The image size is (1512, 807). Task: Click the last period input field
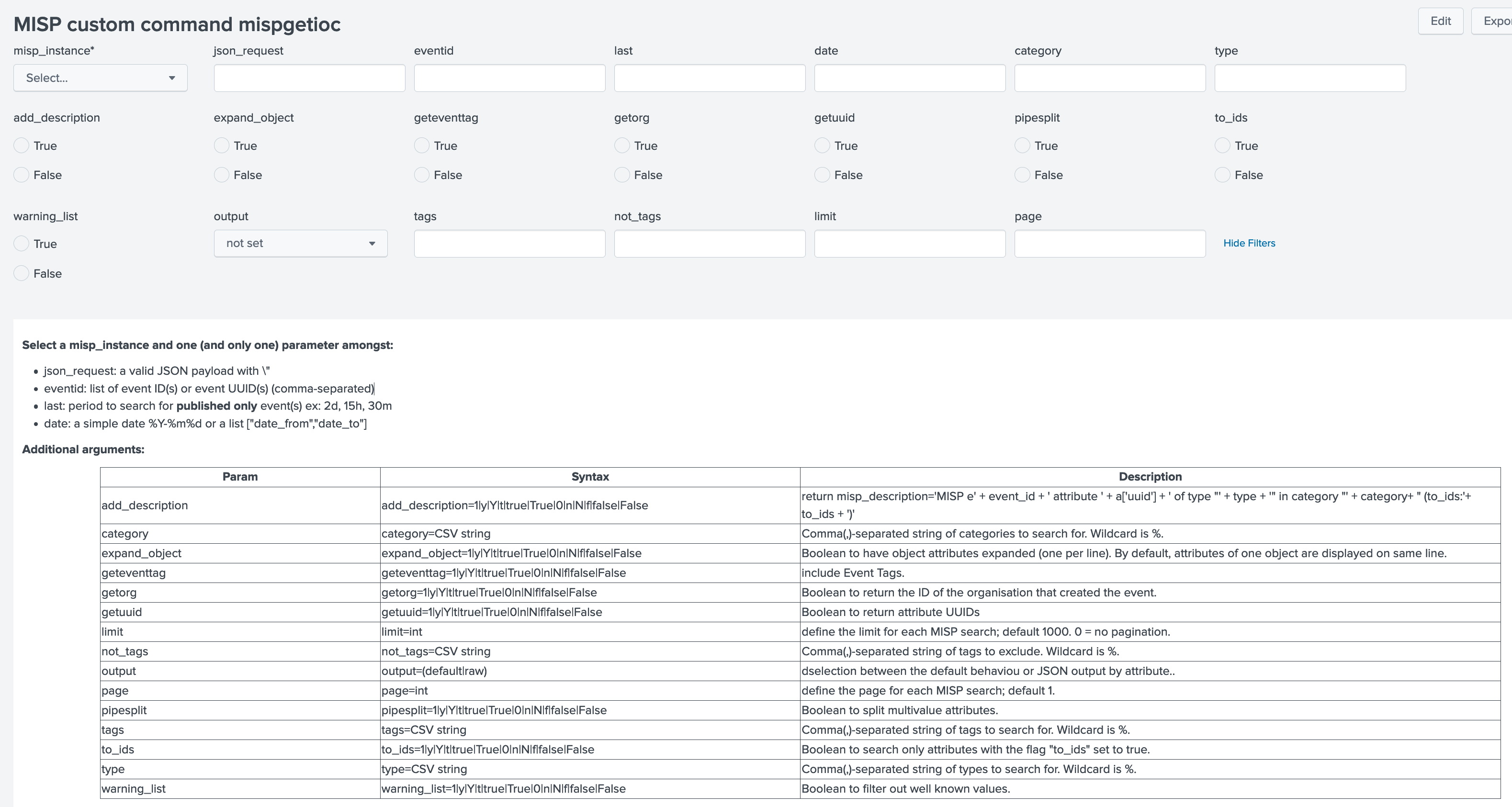(710, 78)
